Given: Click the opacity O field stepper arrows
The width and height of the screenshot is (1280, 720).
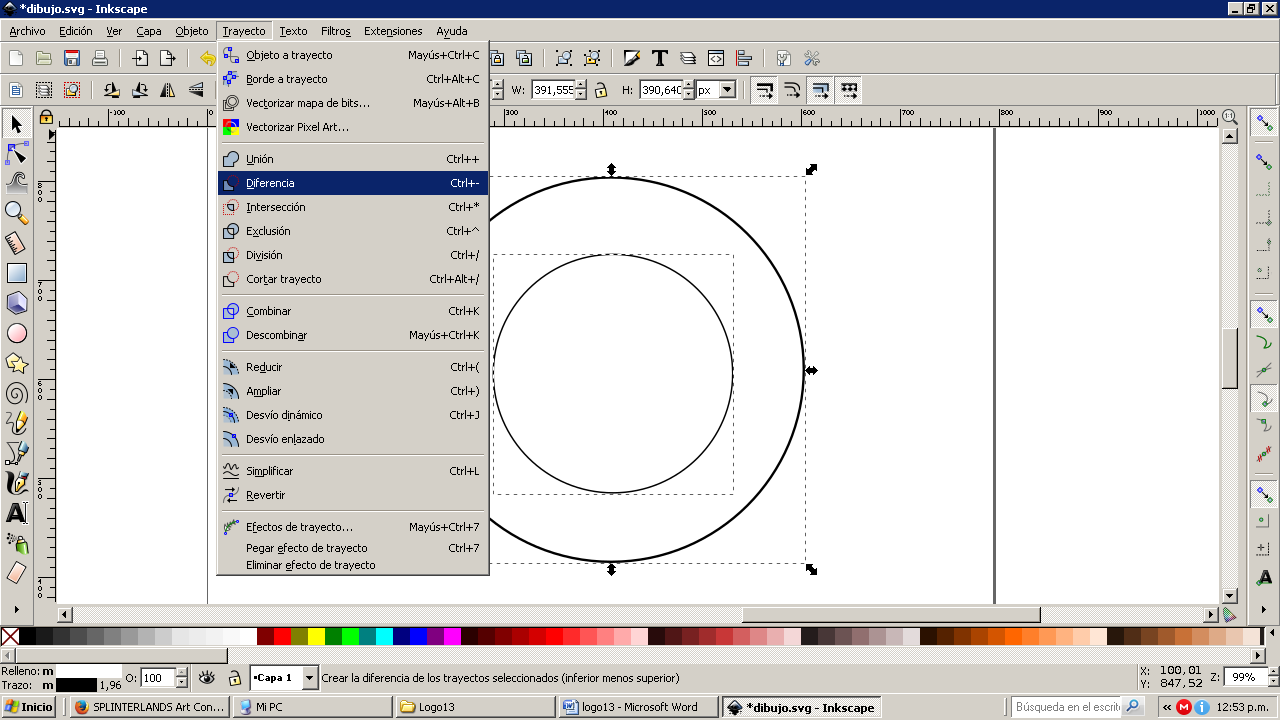Looking at the screenshot, I should (181, 678).
